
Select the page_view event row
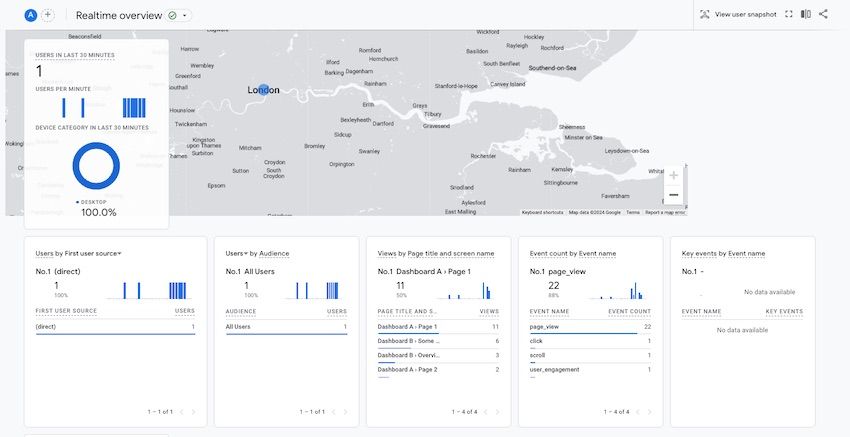coord(590,327)
